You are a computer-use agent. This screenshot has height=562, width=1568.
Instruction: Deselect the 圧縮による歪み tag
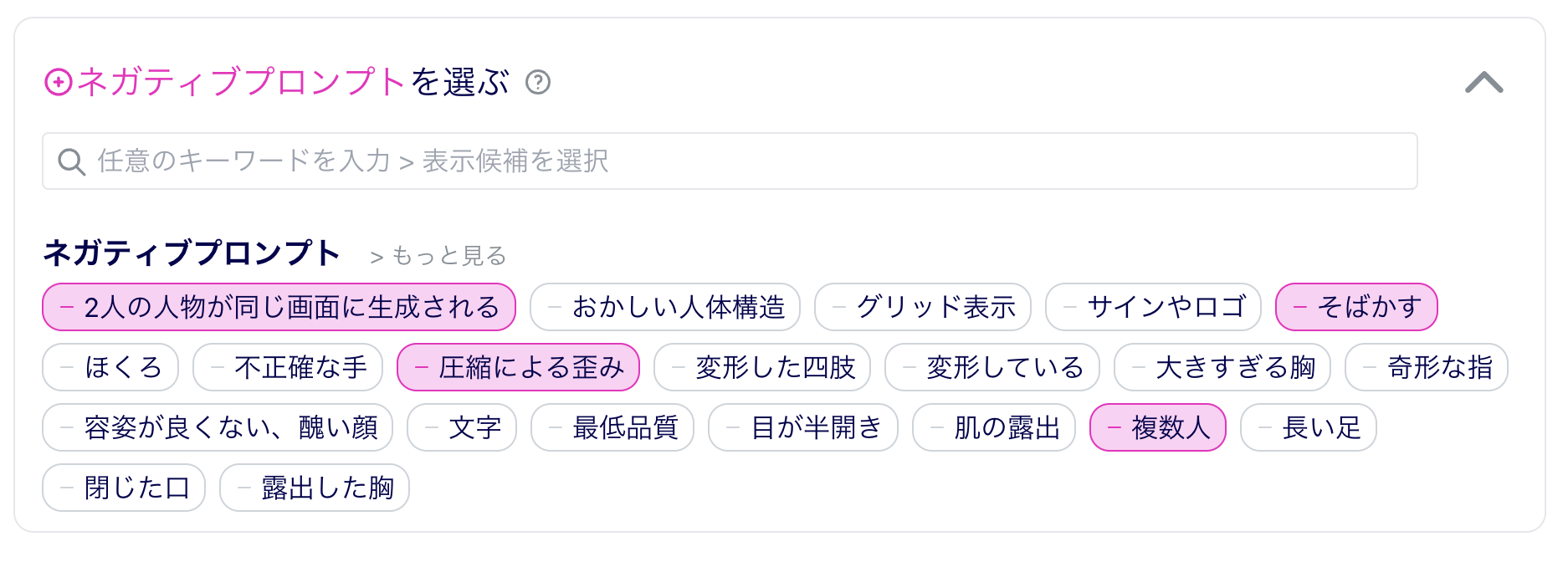coord(518,367)
